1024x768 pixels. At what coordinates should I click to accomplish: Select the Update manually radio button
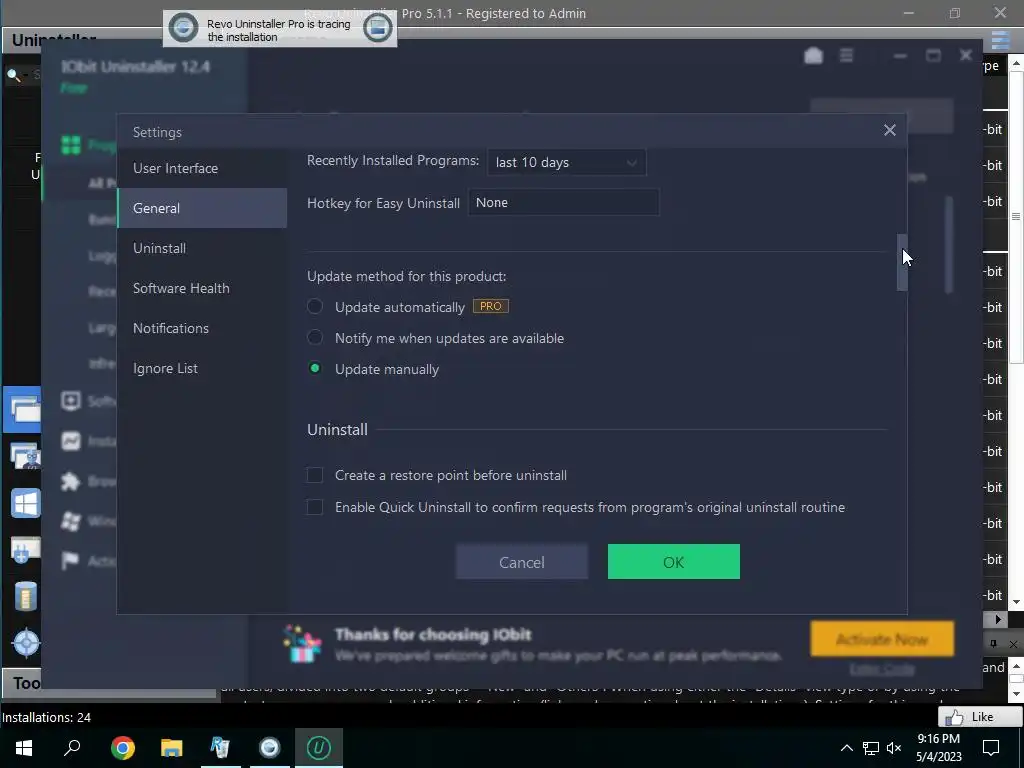click(315, 368)
